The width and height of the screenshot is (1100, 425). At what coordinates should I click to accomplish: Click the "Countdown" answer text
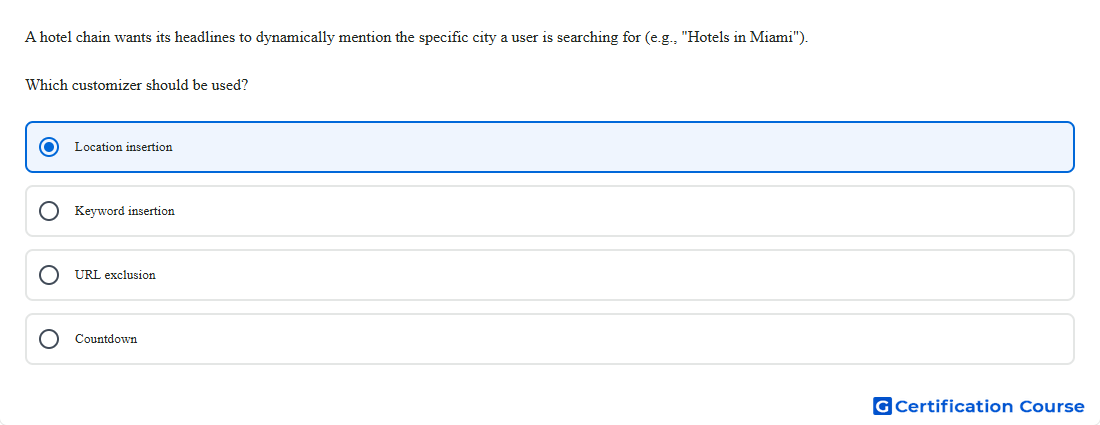[x=106, y=339]
